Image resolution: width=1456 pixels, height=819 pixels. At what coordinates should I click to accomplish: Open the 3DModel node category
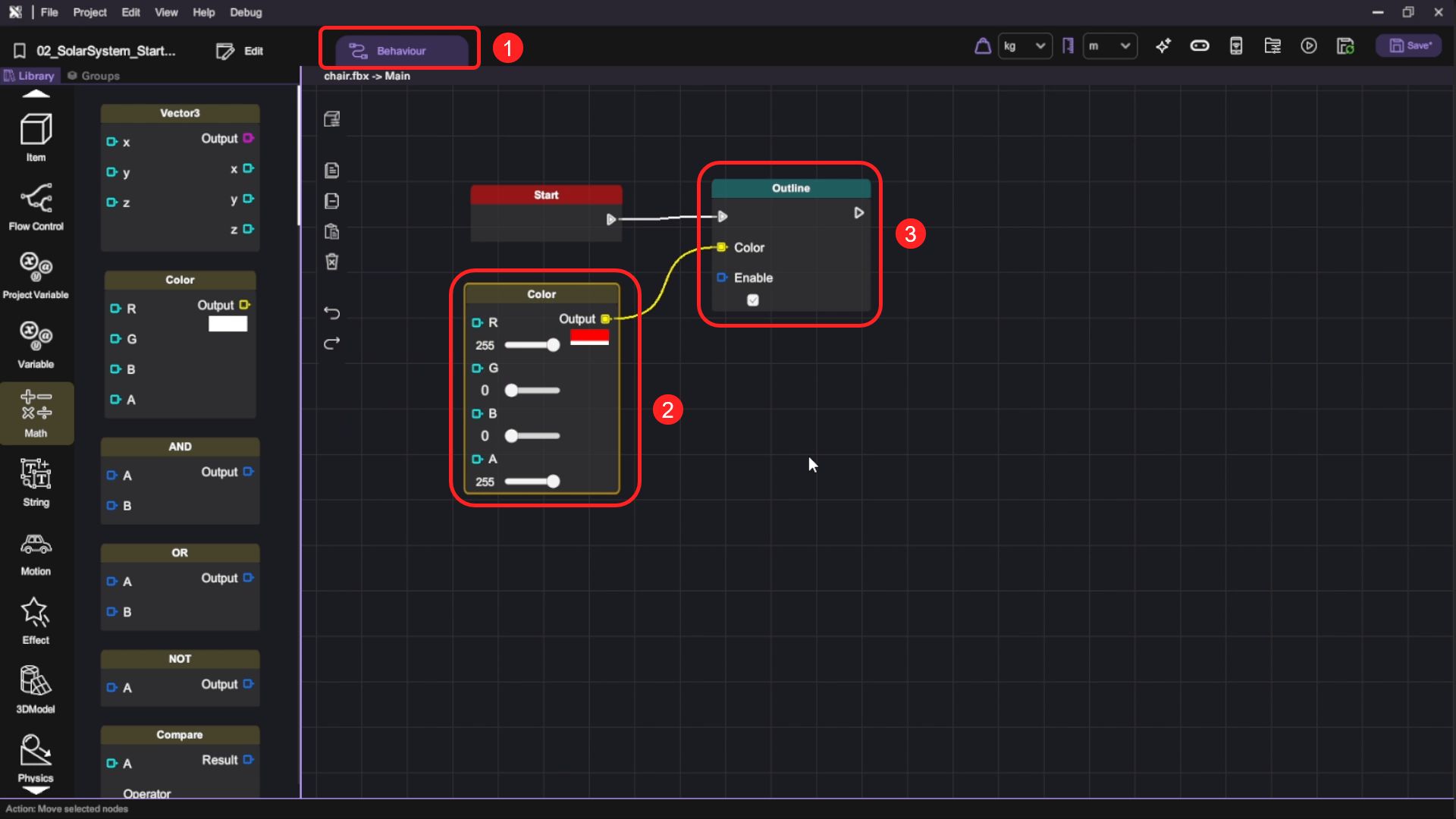click(x=36, y=689)
